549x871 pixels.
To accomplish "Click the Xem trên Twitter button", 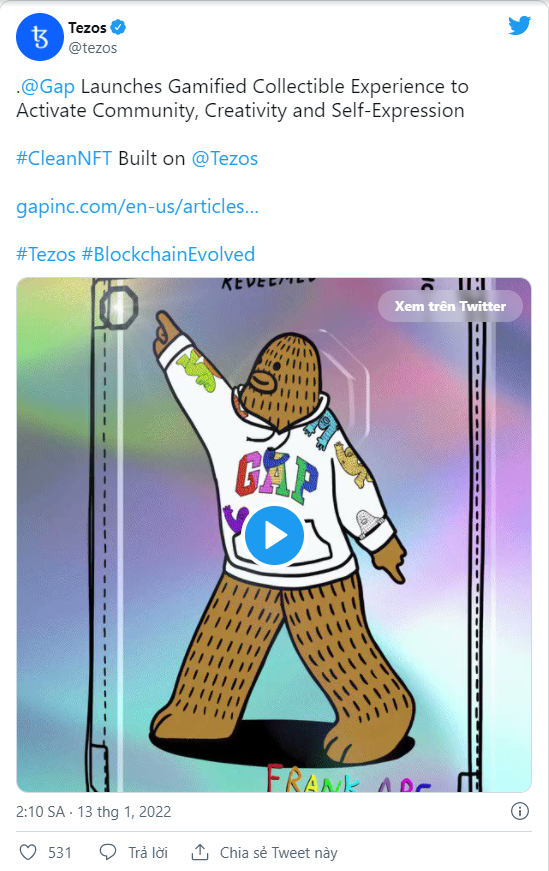I will pyautogui.click(x=450, y=306).
